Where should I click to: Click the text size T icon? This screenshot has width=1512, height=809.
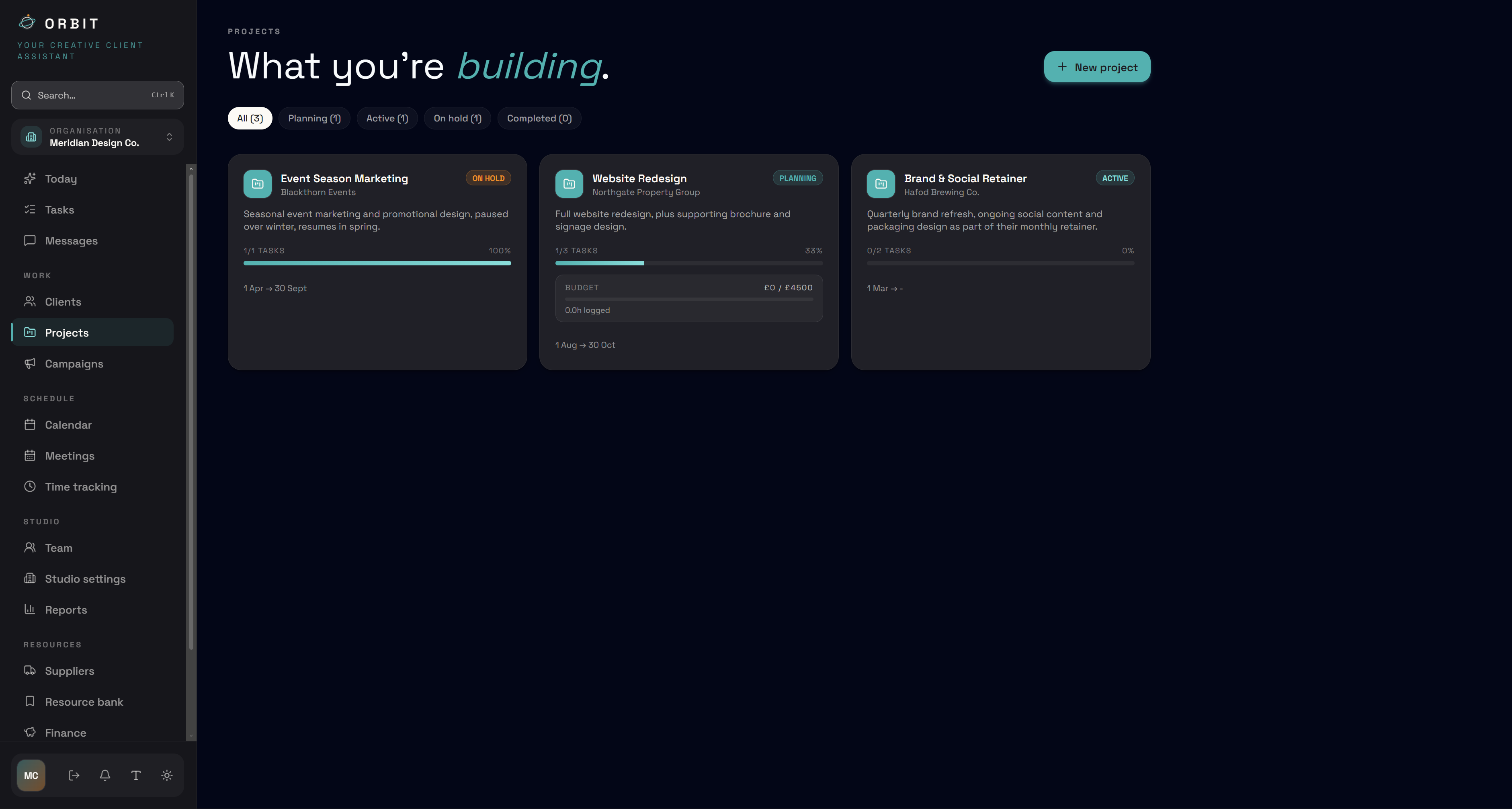tap(135, 776)
